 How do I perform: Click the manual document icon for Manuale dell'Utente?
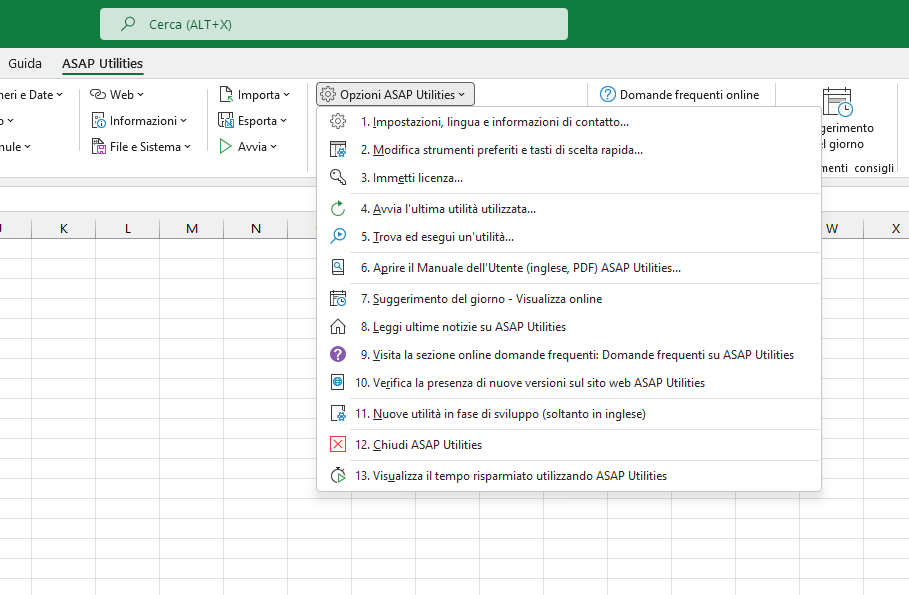(x=338, y=267)
